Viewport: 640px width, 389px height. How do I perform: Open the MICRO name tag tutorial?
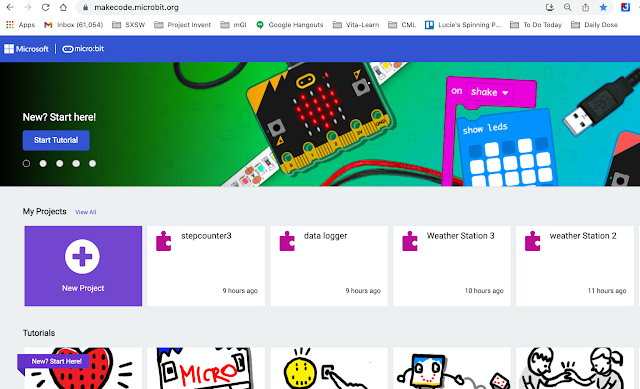(206, 368)
